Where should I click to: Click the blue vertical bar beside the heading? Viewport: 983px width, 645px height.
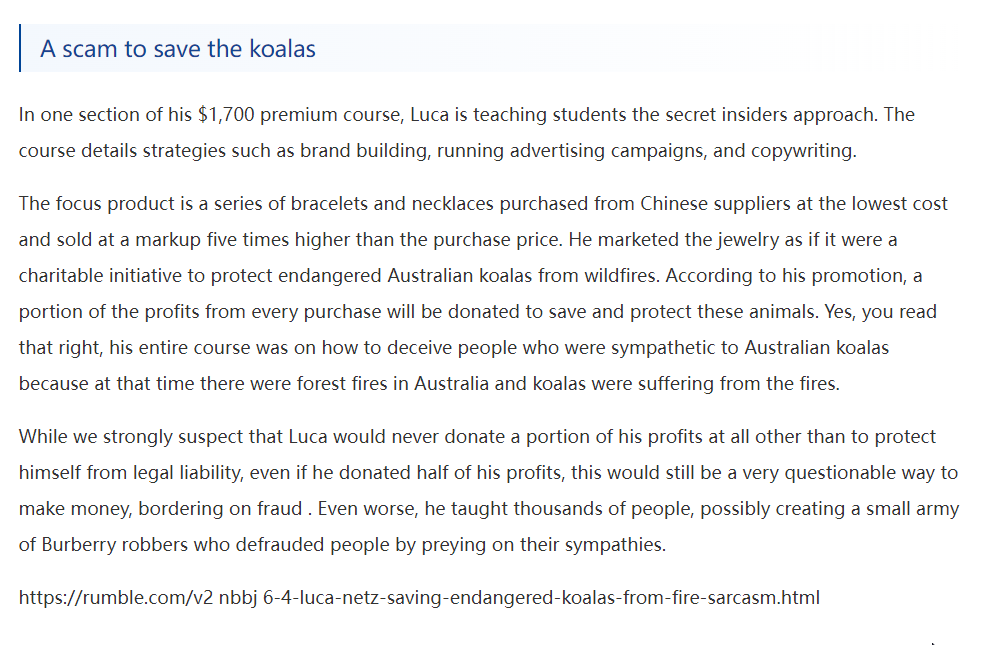point(20,48)
